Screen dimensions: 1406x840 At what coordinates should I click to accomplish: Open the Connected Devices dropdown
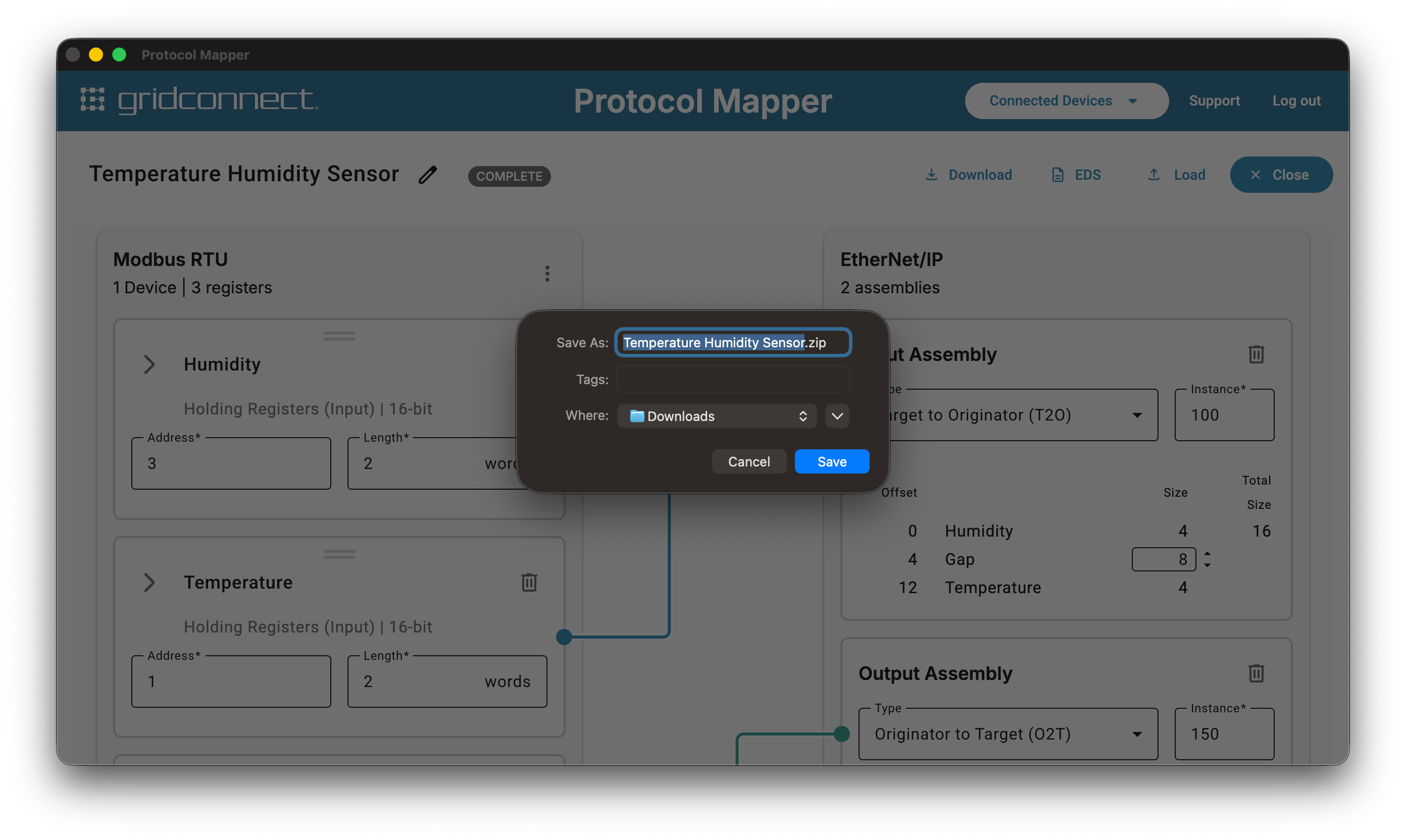(x=1066, y=101)
